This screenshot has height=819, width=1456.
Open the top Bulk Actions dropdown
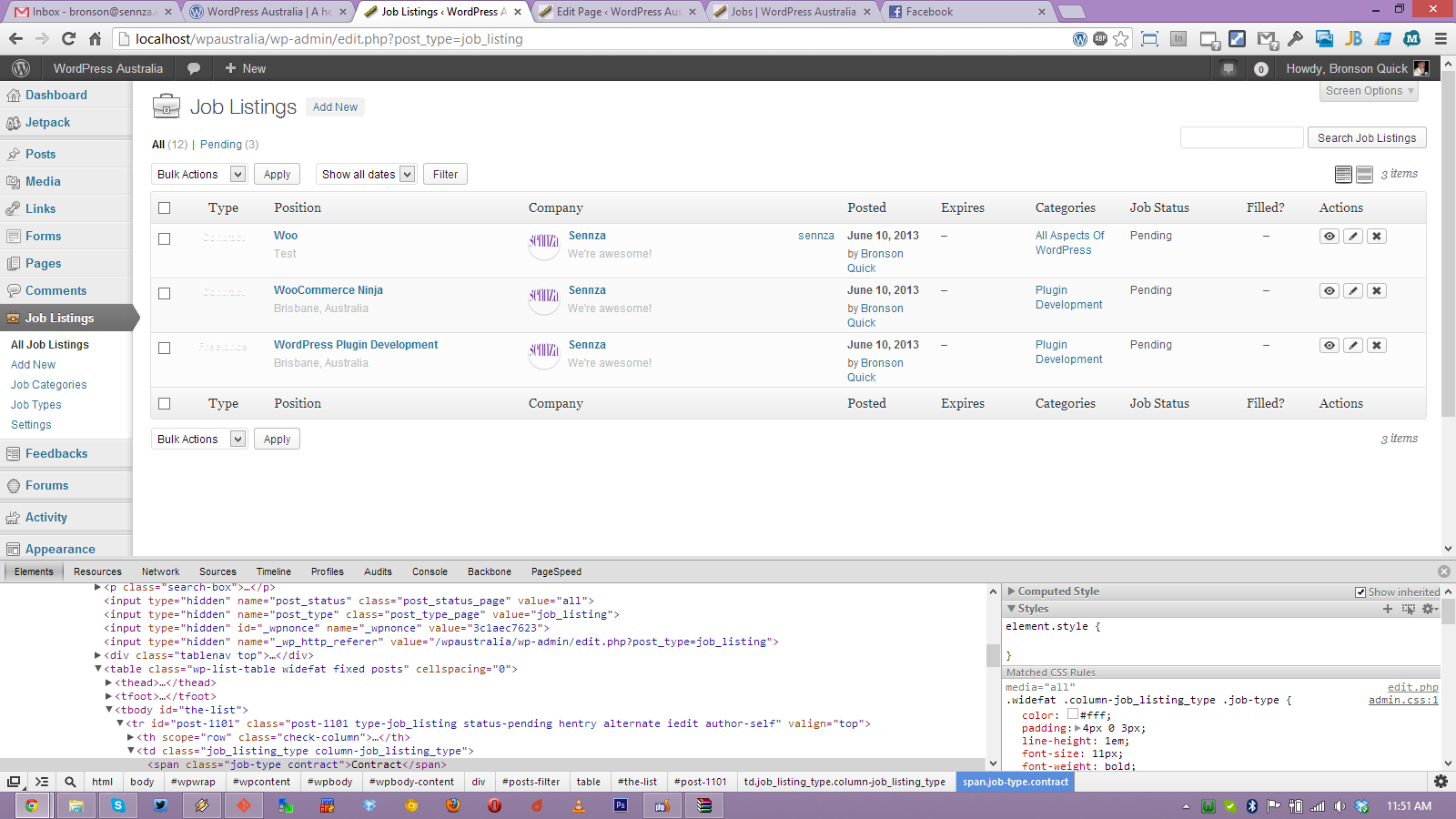[x=199, y=175]
